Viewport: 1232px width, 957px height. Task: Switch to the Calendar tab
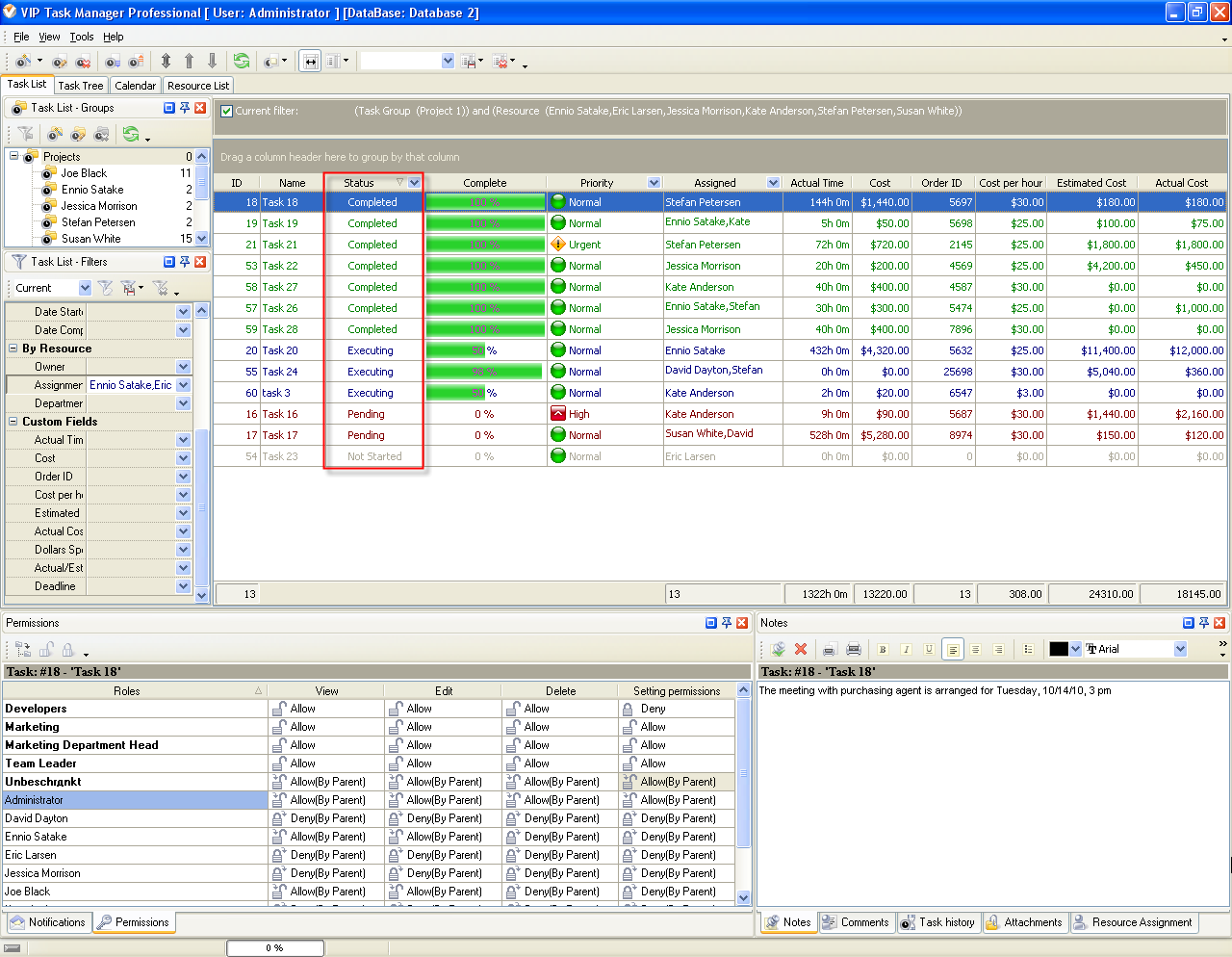click(x=135, y=86)
